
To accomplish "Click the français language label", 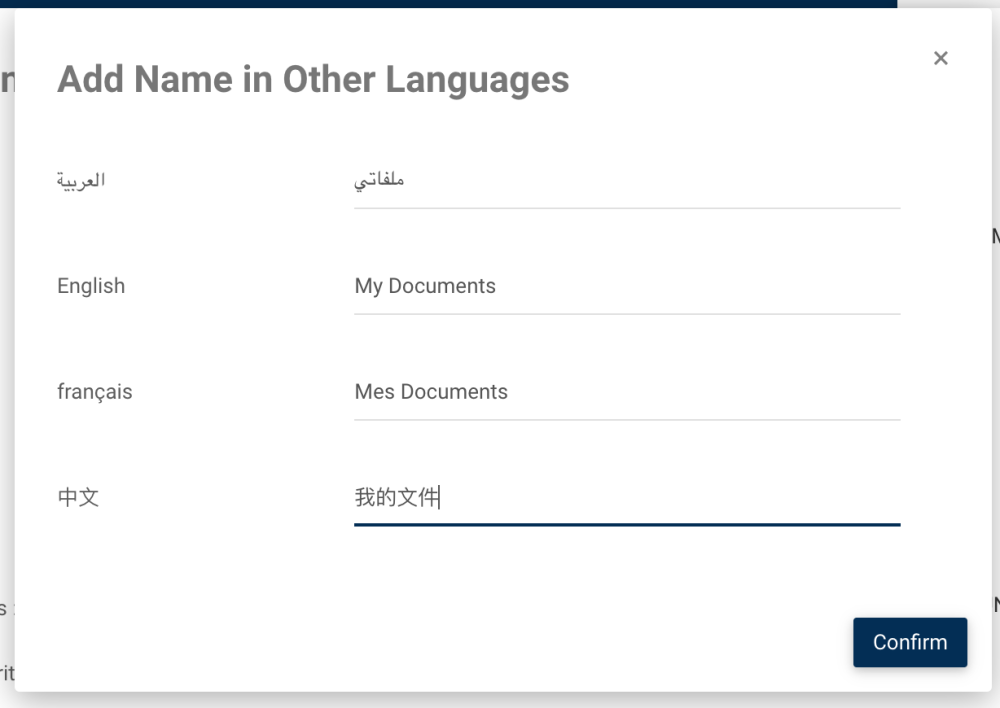I will click(x=94, y=392).
